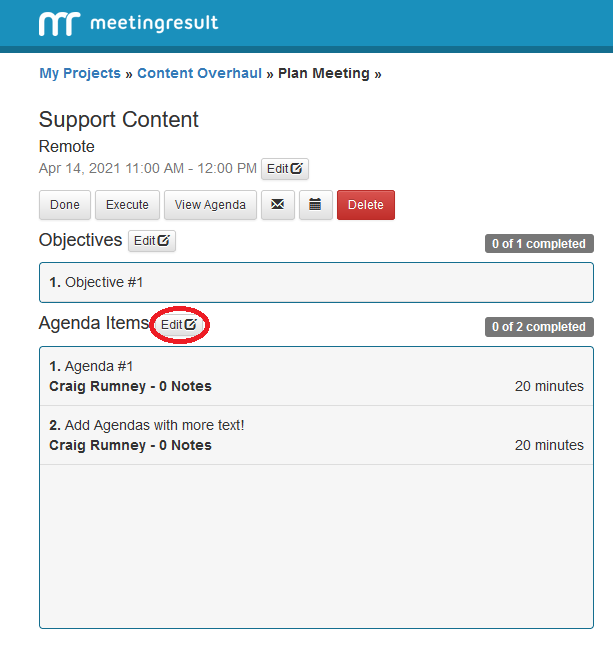The image size is (613, 646).
Task: Click the envelope email icon button
Action: click(x=277, y=205)
